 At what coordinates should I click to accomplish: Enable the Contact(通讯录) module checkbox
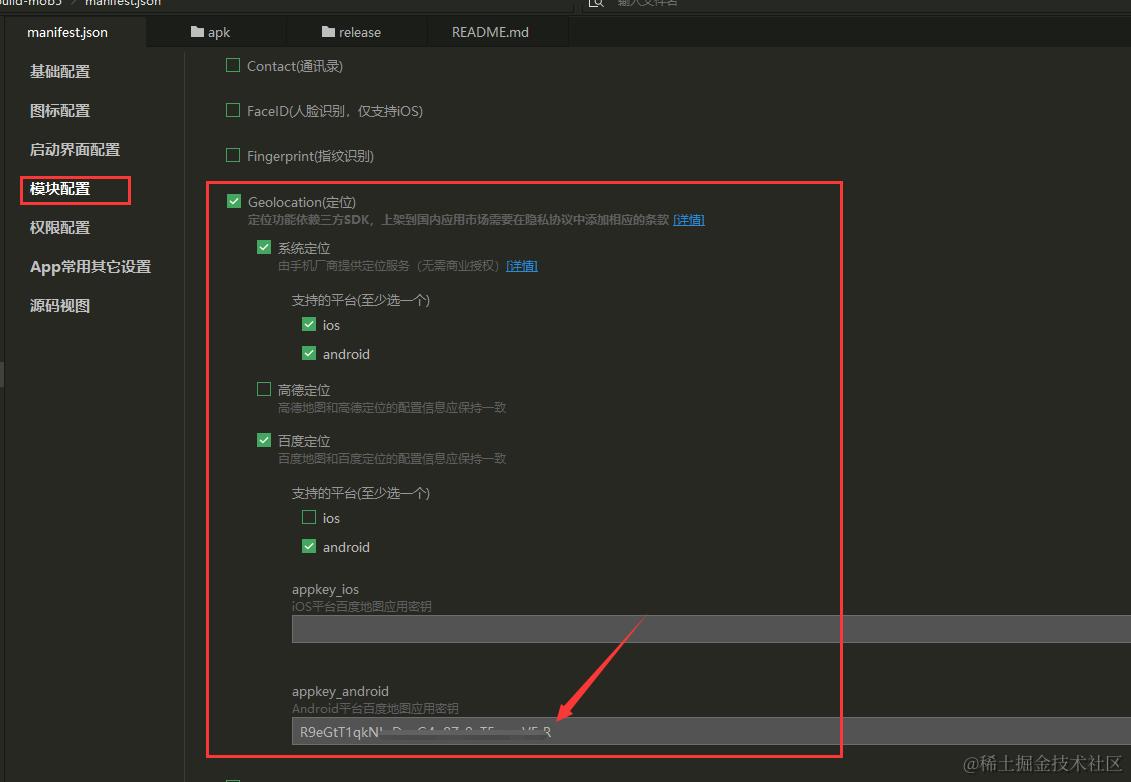(233, 66)
